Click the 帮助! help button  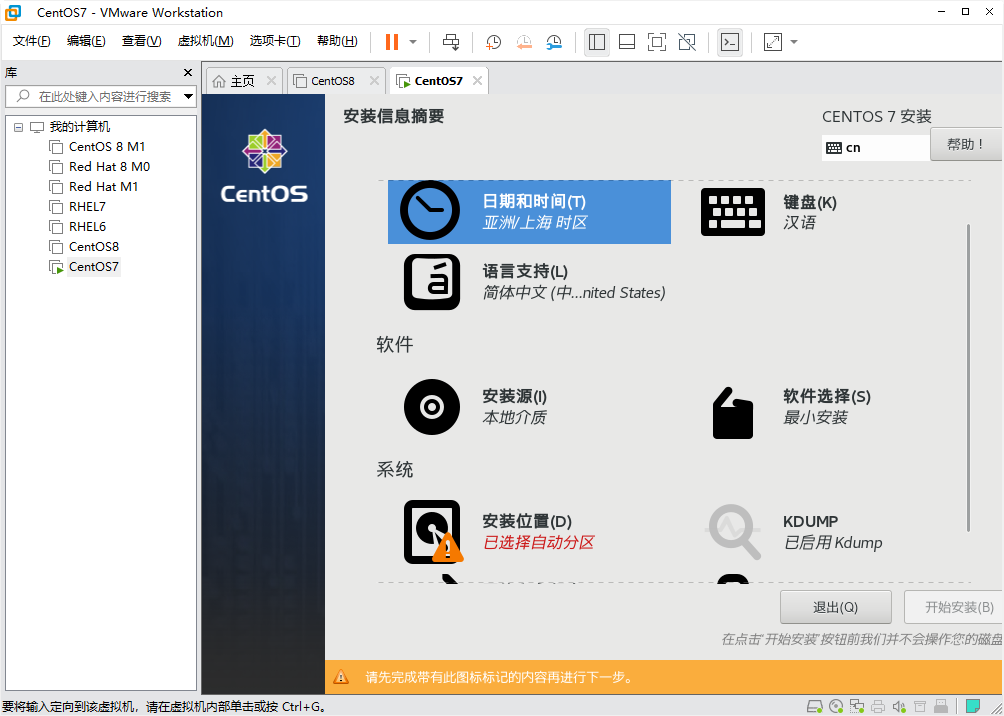966,144
